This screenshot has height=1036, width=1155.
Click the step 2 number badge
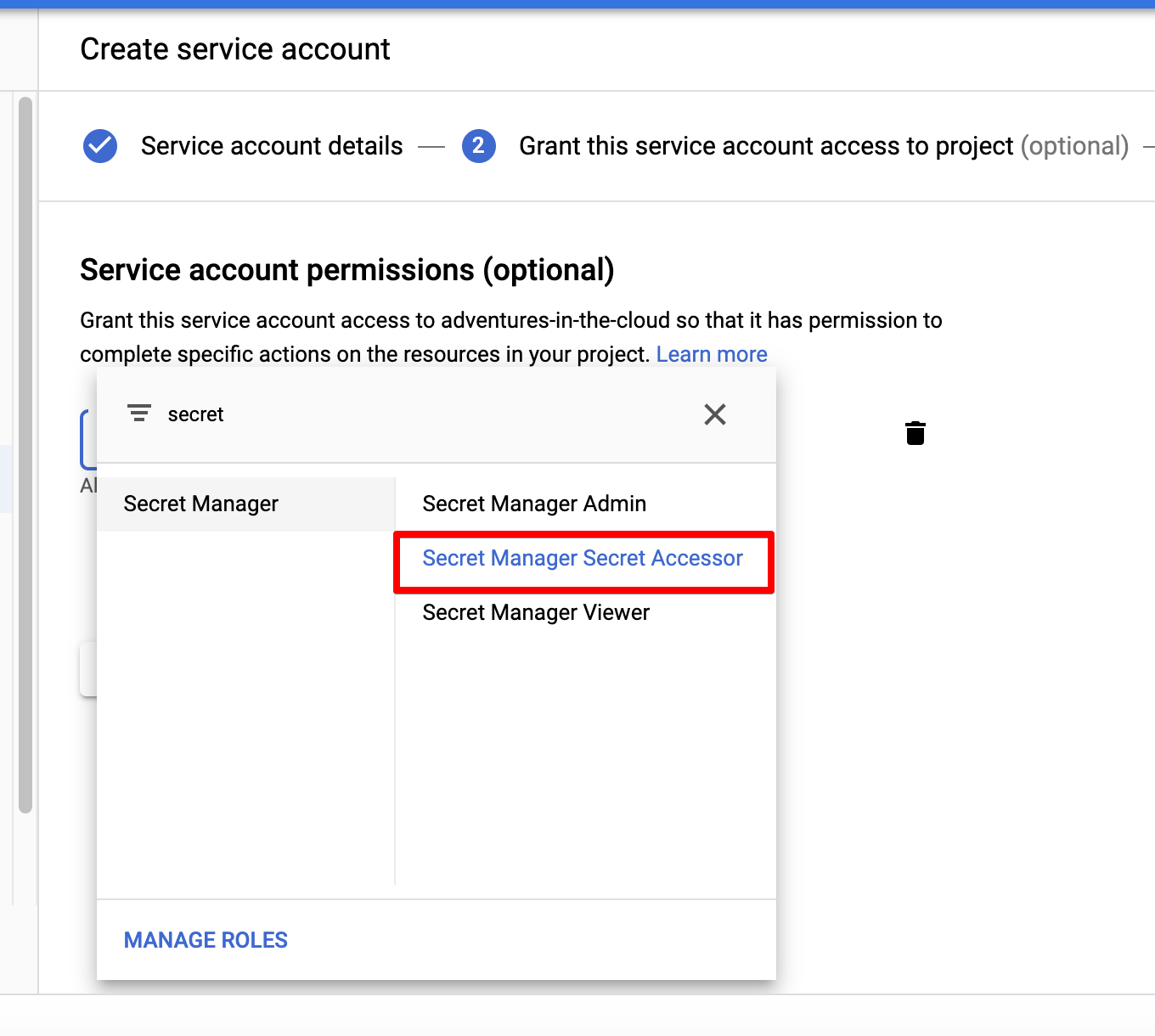tap(479, 146)
